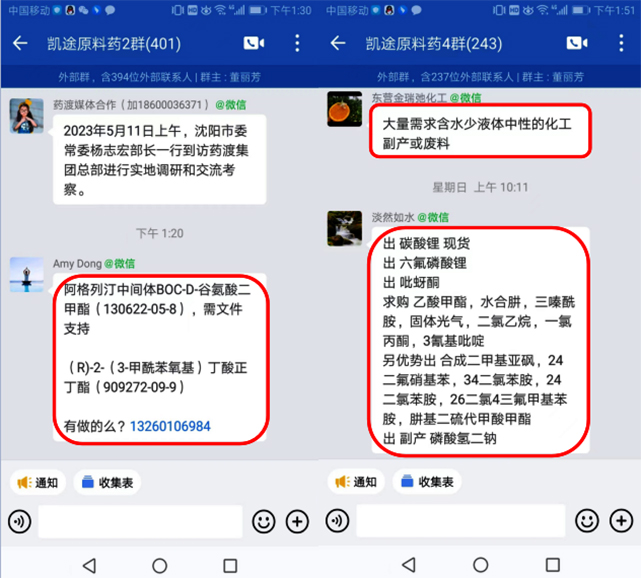The width and height of the screenshot is (641, 578).
Task: Tap 通知 button in left chat
Action: point(38,482)
